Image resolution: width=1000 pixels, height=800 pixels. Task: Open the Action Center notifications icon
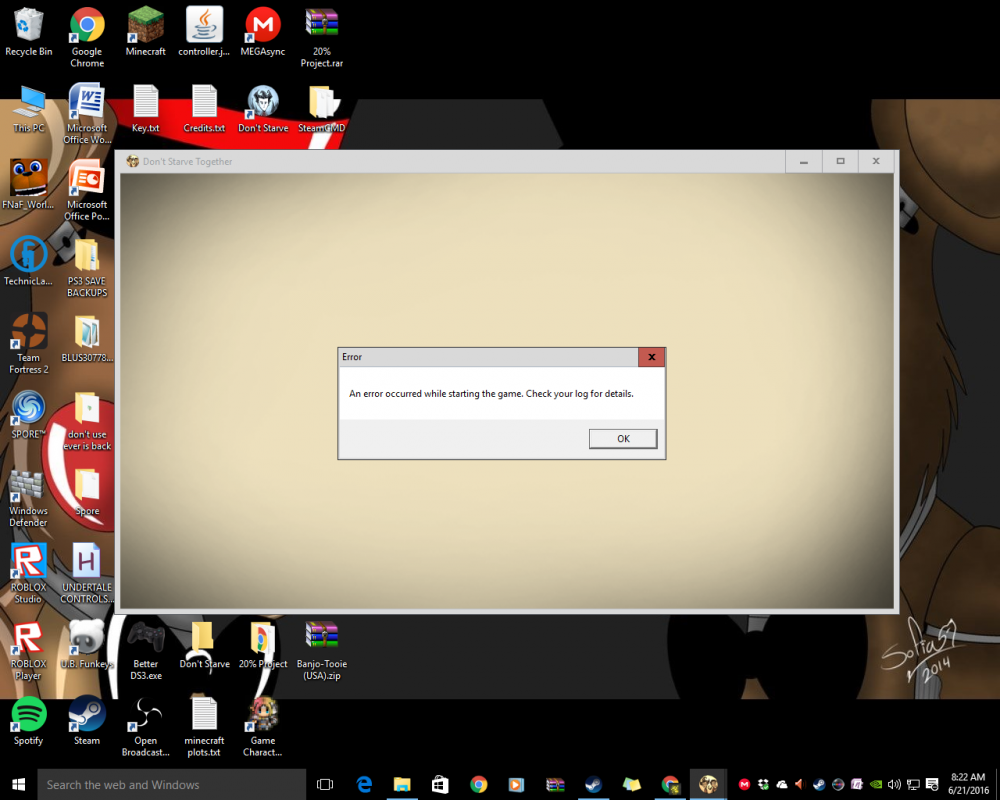click(932, 784)
